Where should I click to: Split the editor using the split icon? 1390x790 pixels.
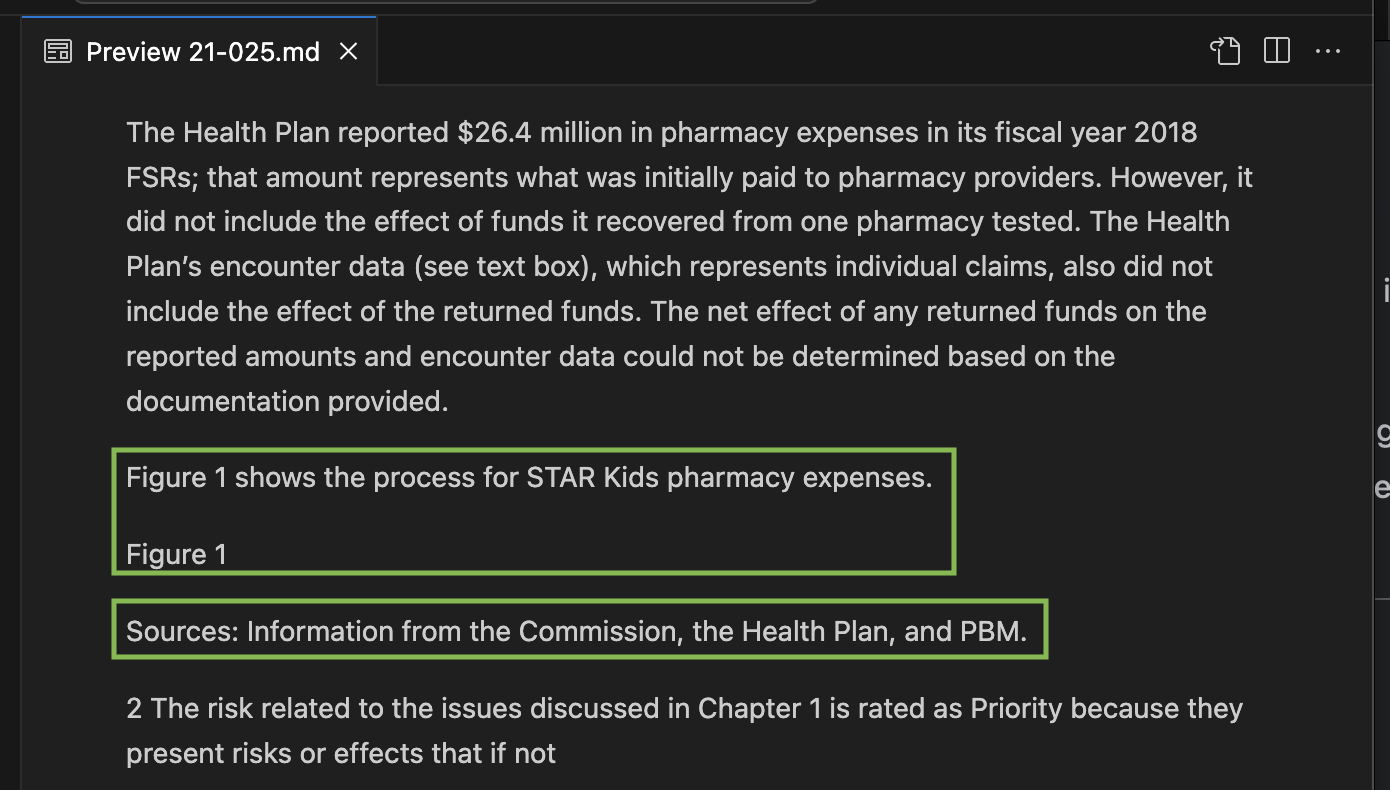1277,51
